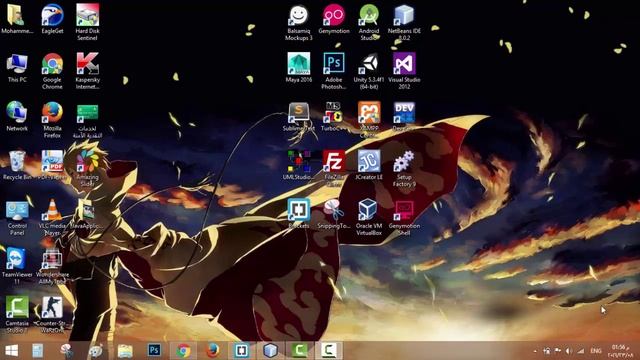Viewport: 640px width, 360px height.
Task: Open the Visual Studio 2012 desktop icon
Action: click(404, 71)
